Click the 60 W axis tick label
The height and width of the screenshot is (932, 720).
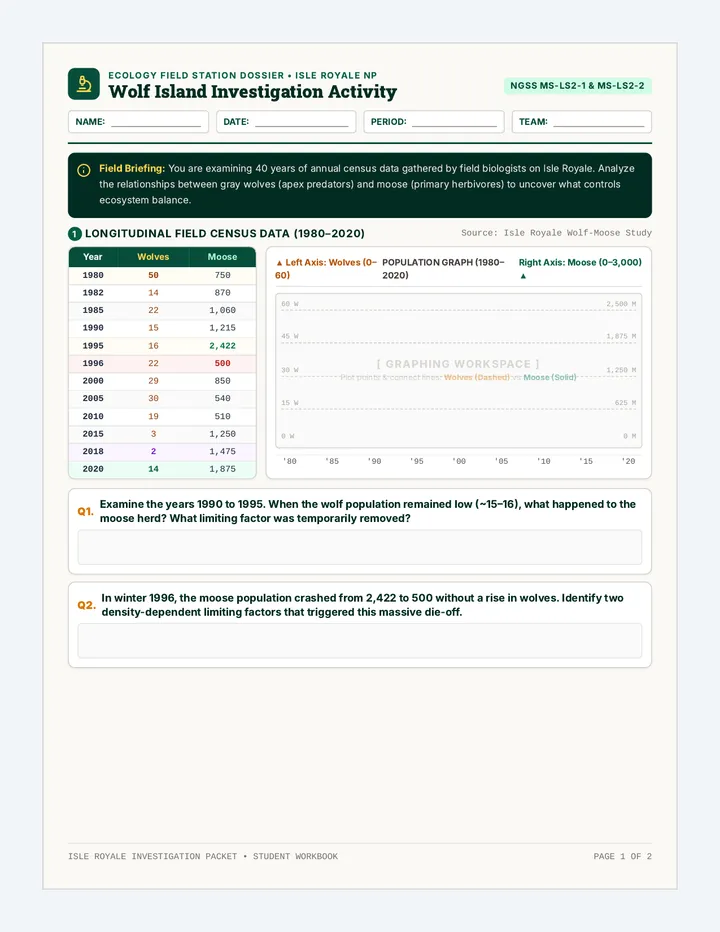tap(290, 304)
